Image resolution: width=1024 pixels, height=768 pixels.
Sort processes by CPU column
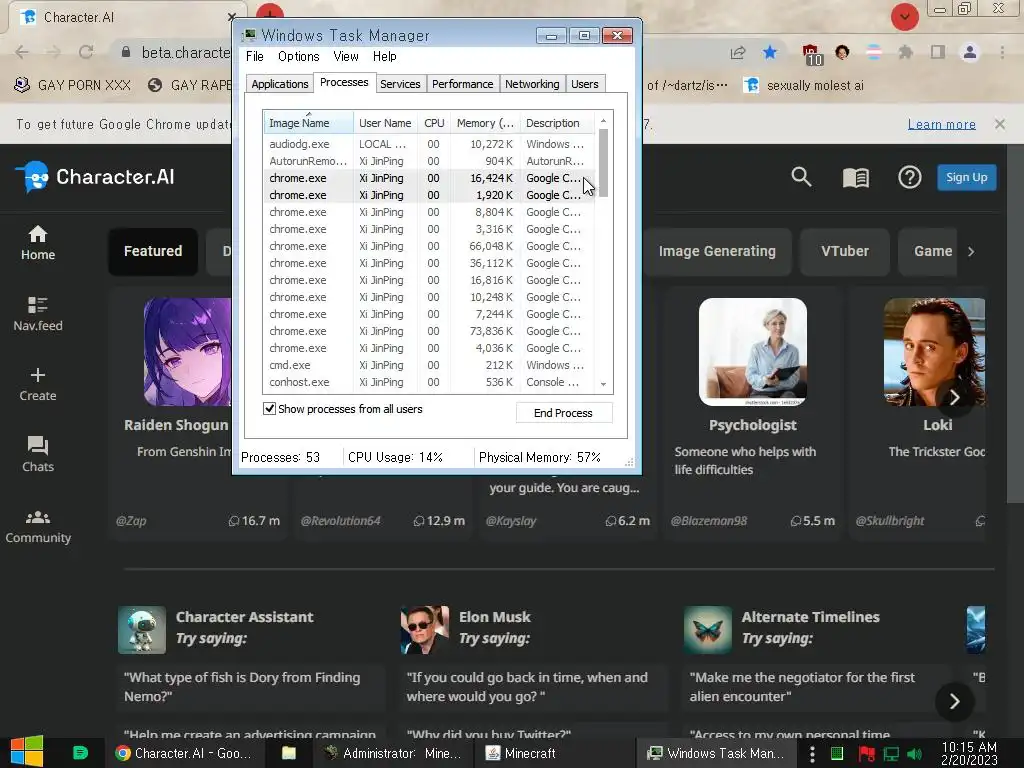point(434,123)
